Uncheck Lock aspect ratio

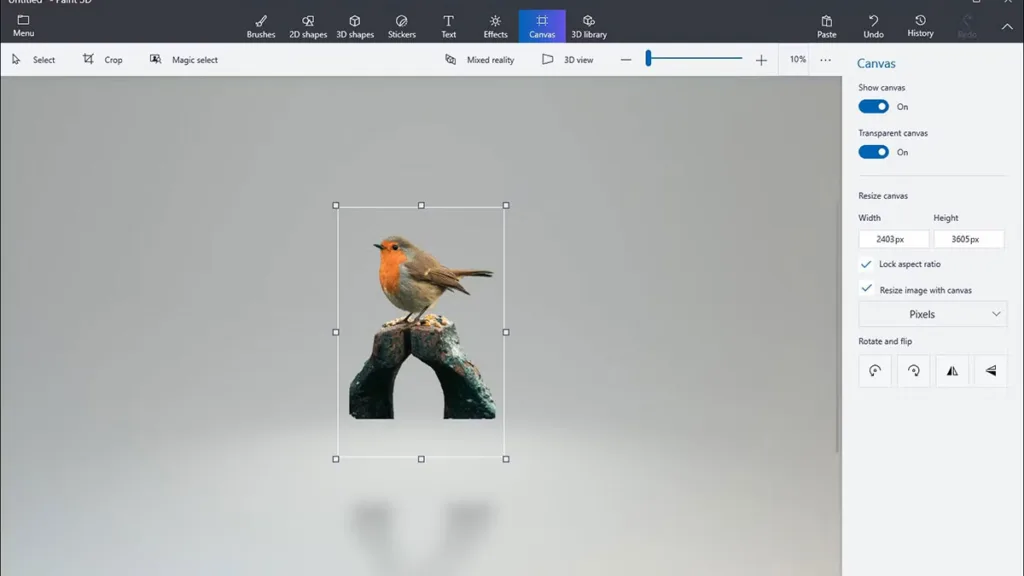tap(866, 264)
